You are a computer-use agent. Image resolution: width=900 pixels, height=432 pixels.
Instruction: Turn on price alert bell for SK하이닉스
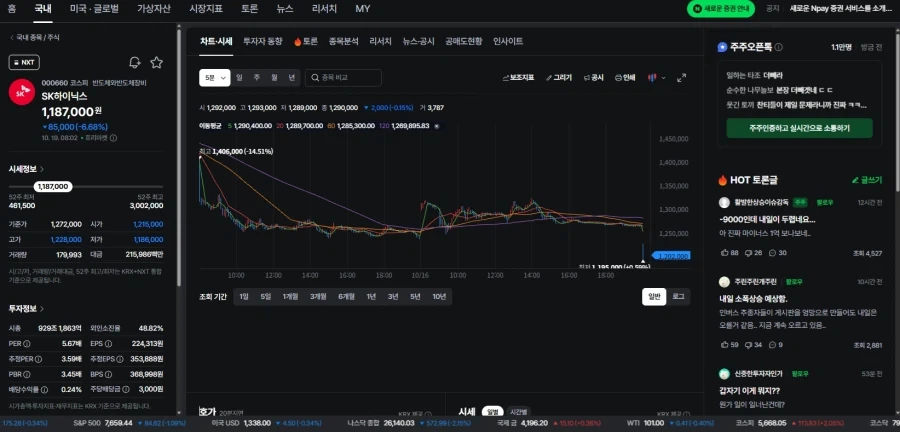(x=135, y=63)
